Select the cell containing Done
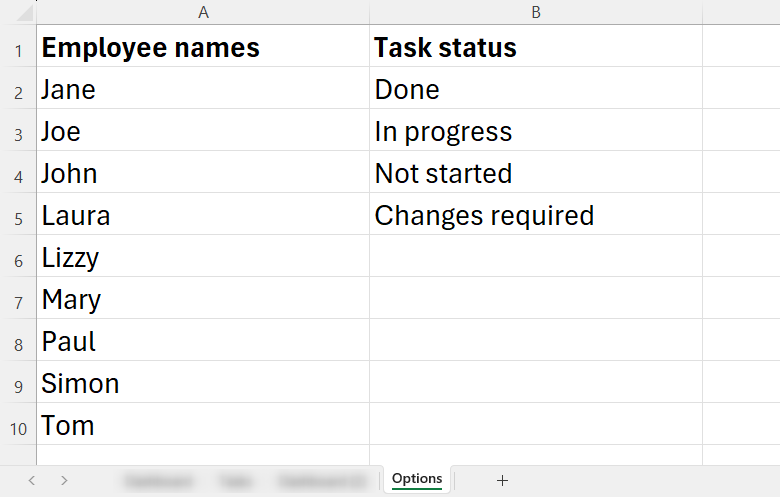This screenshot has width=780, height=497. pos(536,88)
